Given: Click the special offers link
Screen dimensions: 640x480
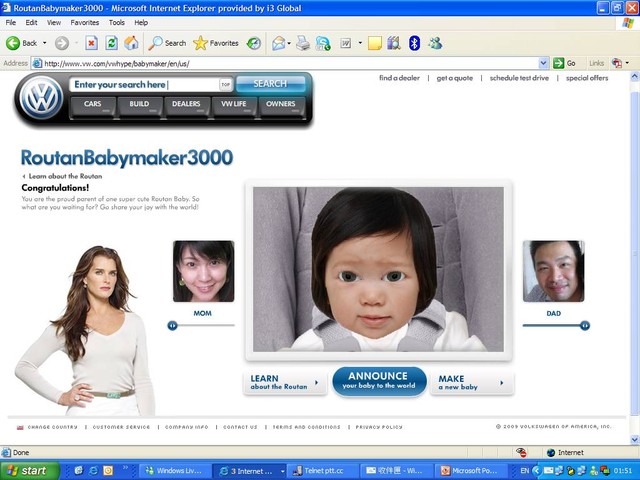Looking at the screenshot, I should (x=587, y=78).
